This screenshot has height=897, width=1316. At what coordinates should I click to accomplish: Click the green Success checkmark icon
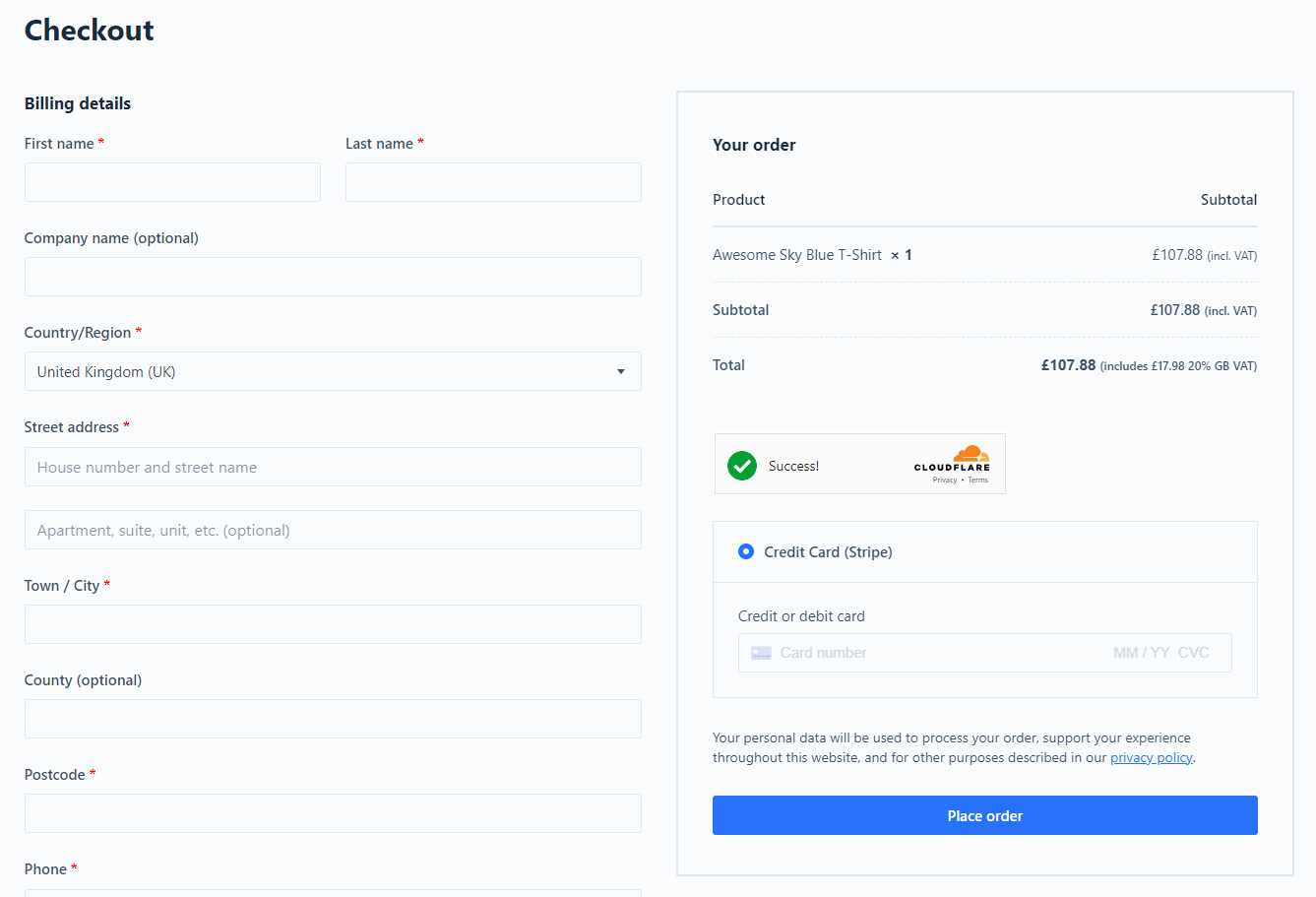point(742,466)
